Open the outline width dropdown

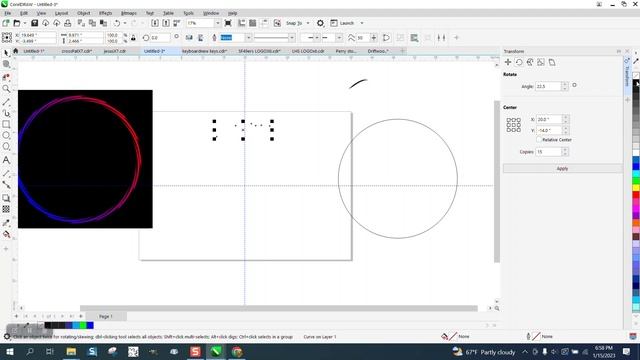248,38
